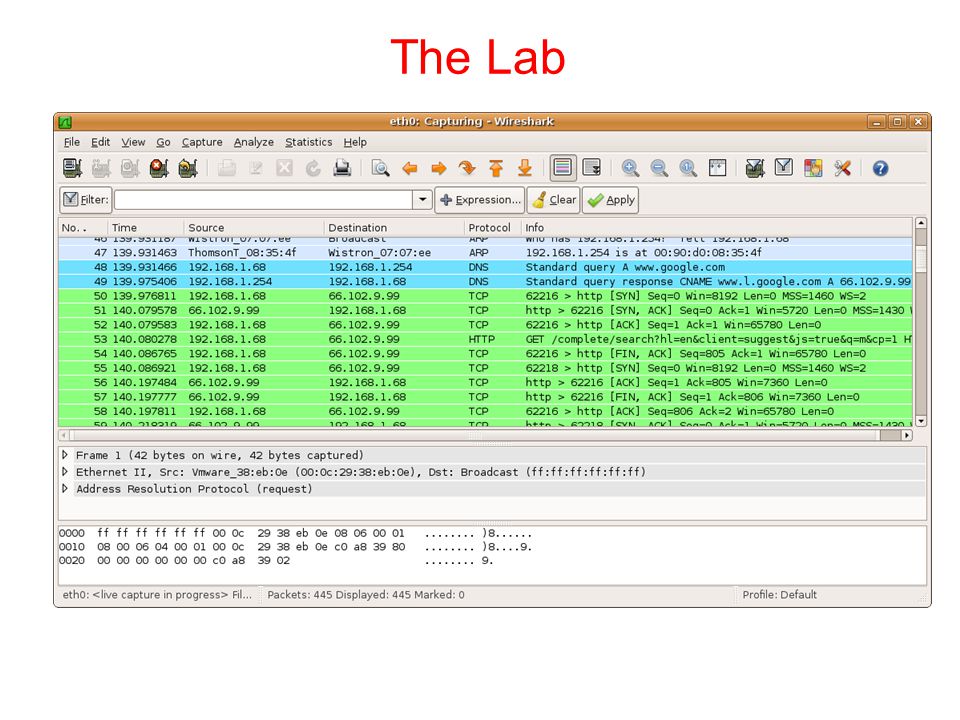Restart the running live capture
This screenshot has height=720, width=960.
[x=188, y=168]
